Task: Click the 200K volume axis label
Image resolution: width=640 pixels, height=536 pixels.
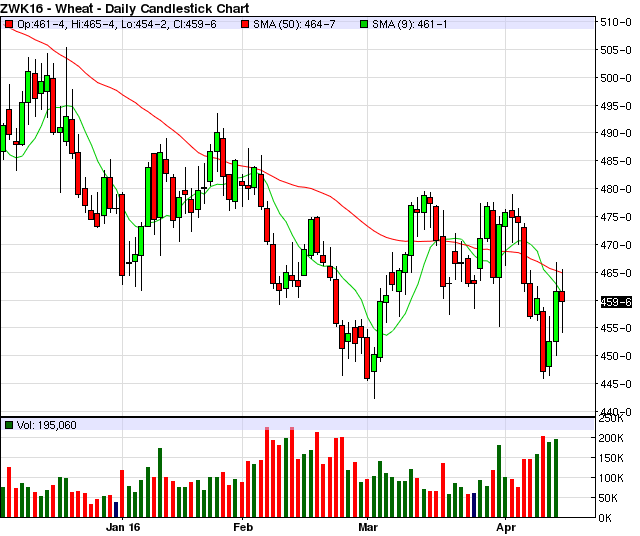Action: [611, 438]
